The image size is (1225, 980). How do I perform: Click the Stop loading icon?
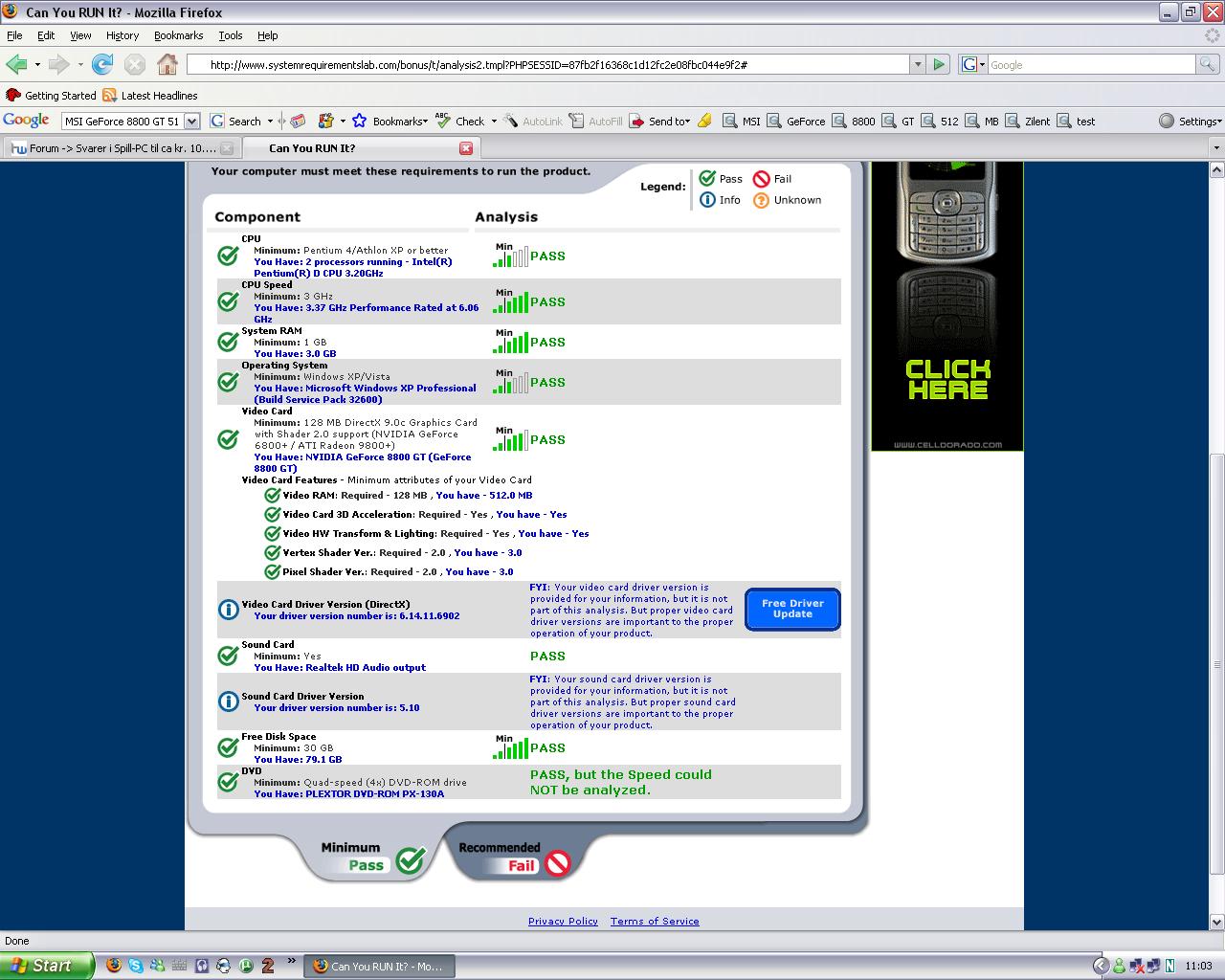[x=135, y=64]
